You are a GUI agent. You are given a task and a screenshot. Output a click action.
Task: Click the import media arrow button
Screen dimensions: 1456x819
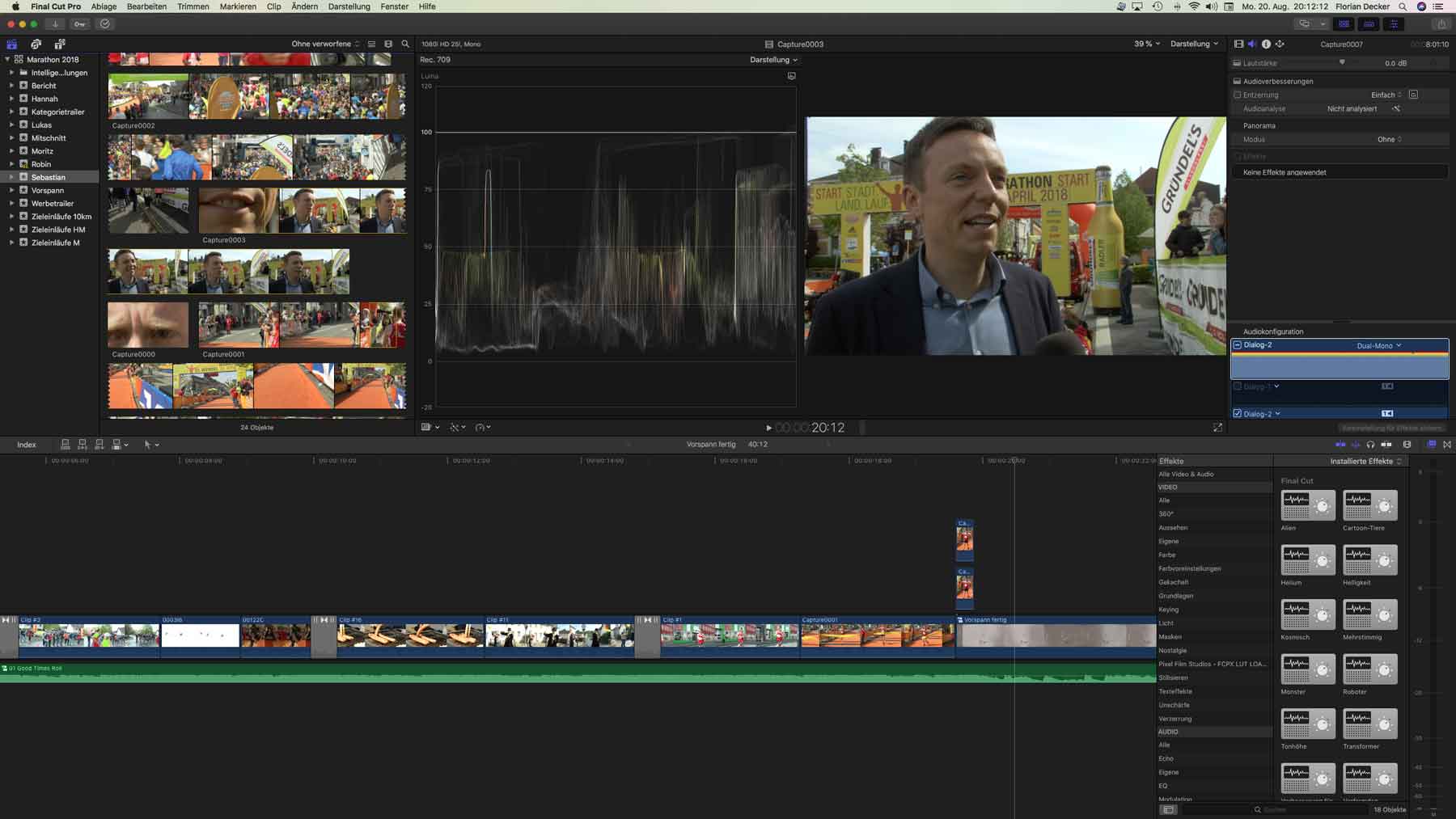point(55,24)
